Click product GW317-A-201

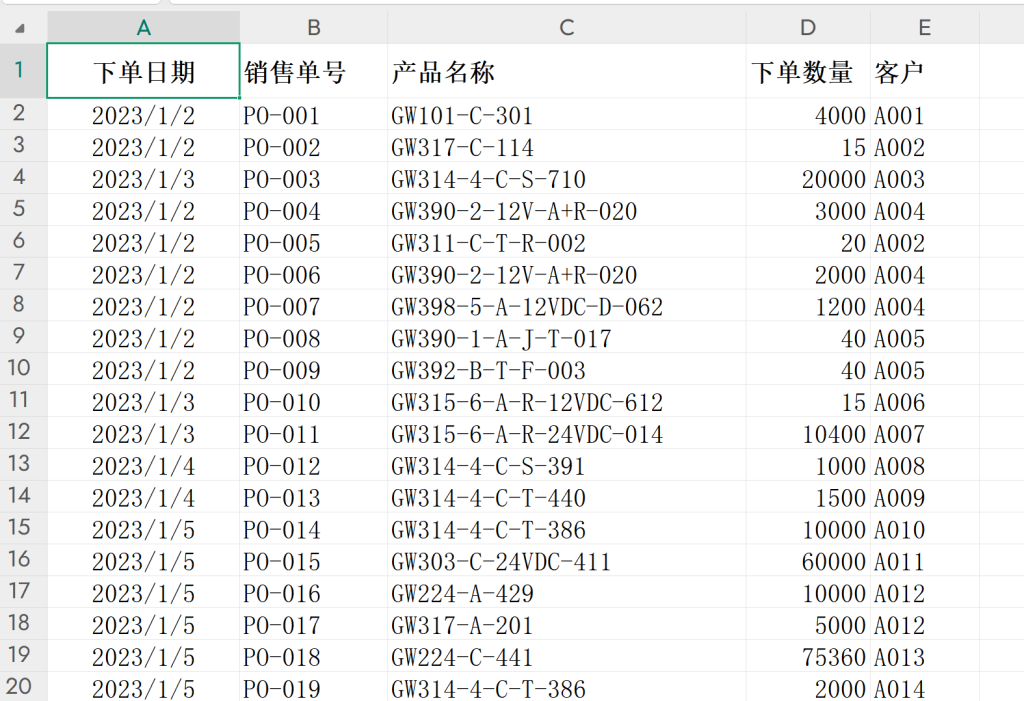(x=566, y=625)
